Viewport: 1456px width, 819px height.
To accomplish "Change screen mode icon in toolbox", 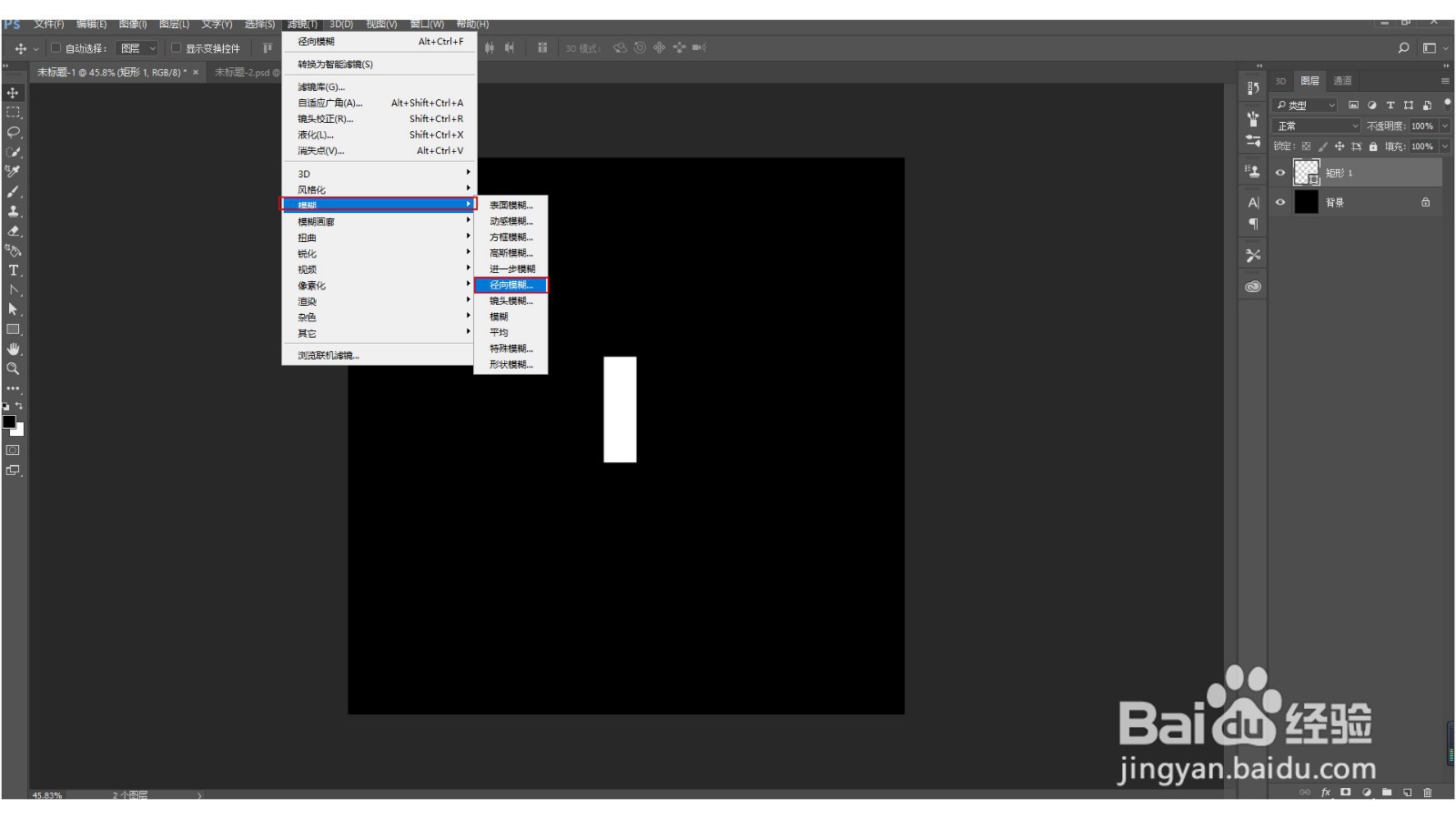I will tap(13, 470).
